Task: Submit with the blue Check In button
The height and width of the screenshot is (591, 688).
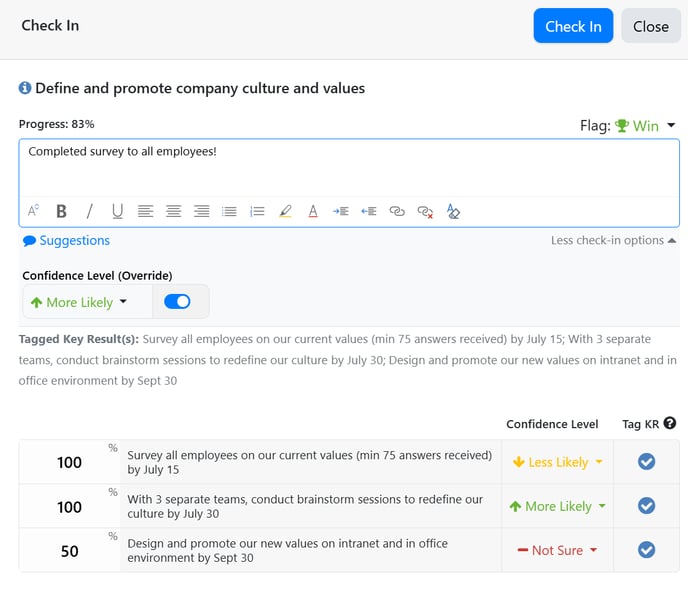Action: pyautogui.click(x=573, y=26)
